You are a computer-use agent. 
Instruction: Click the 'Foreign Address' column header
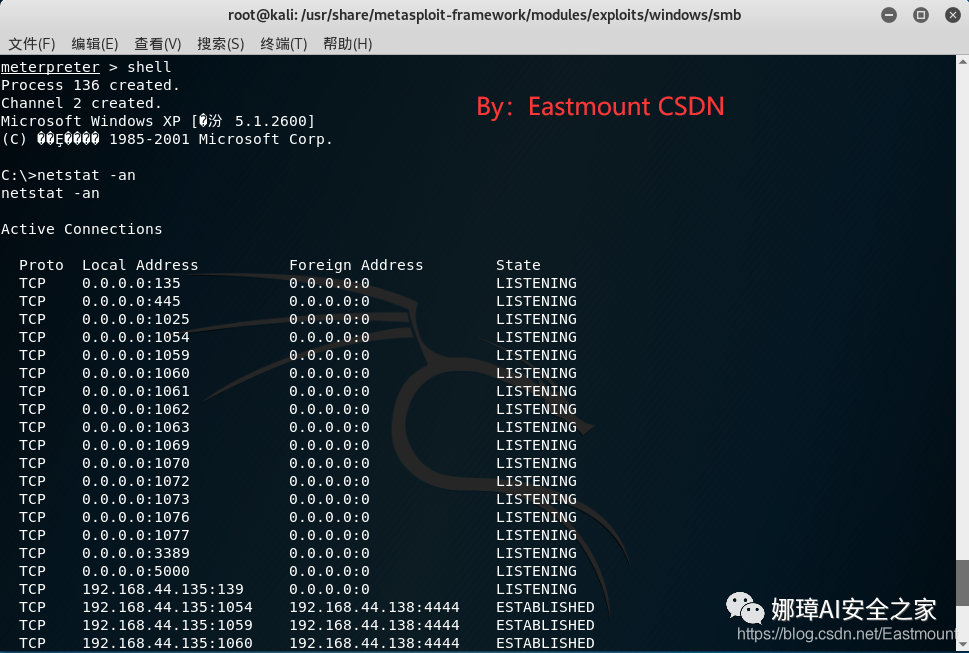tap(356, 265)
